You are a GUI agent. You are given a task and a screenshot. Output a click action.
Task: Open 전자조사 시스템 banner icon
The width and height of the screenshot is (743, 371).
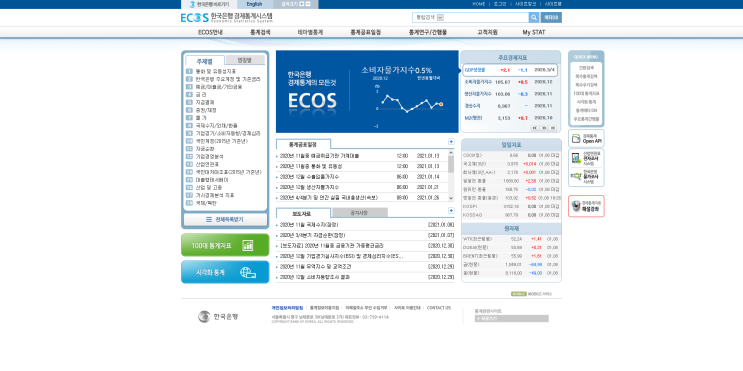point(586,158)
